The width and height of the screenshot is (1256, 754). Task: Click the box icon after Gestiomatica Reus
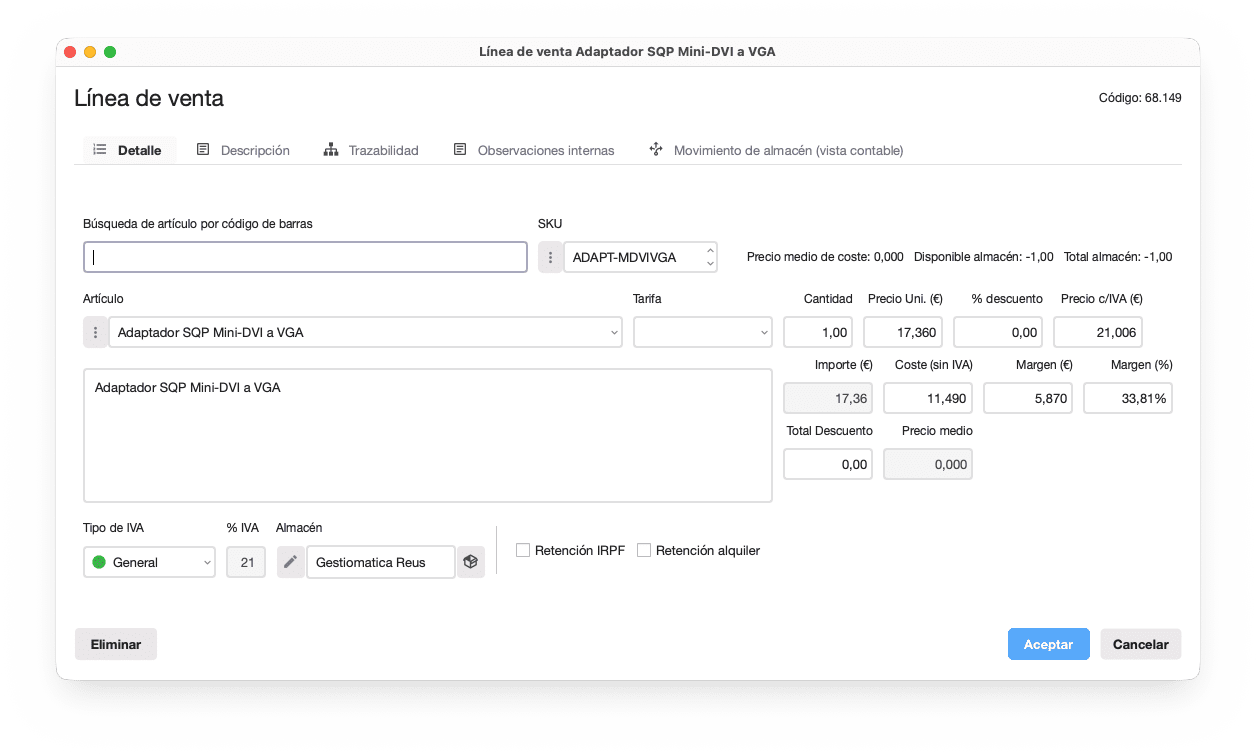click(471, 562)
